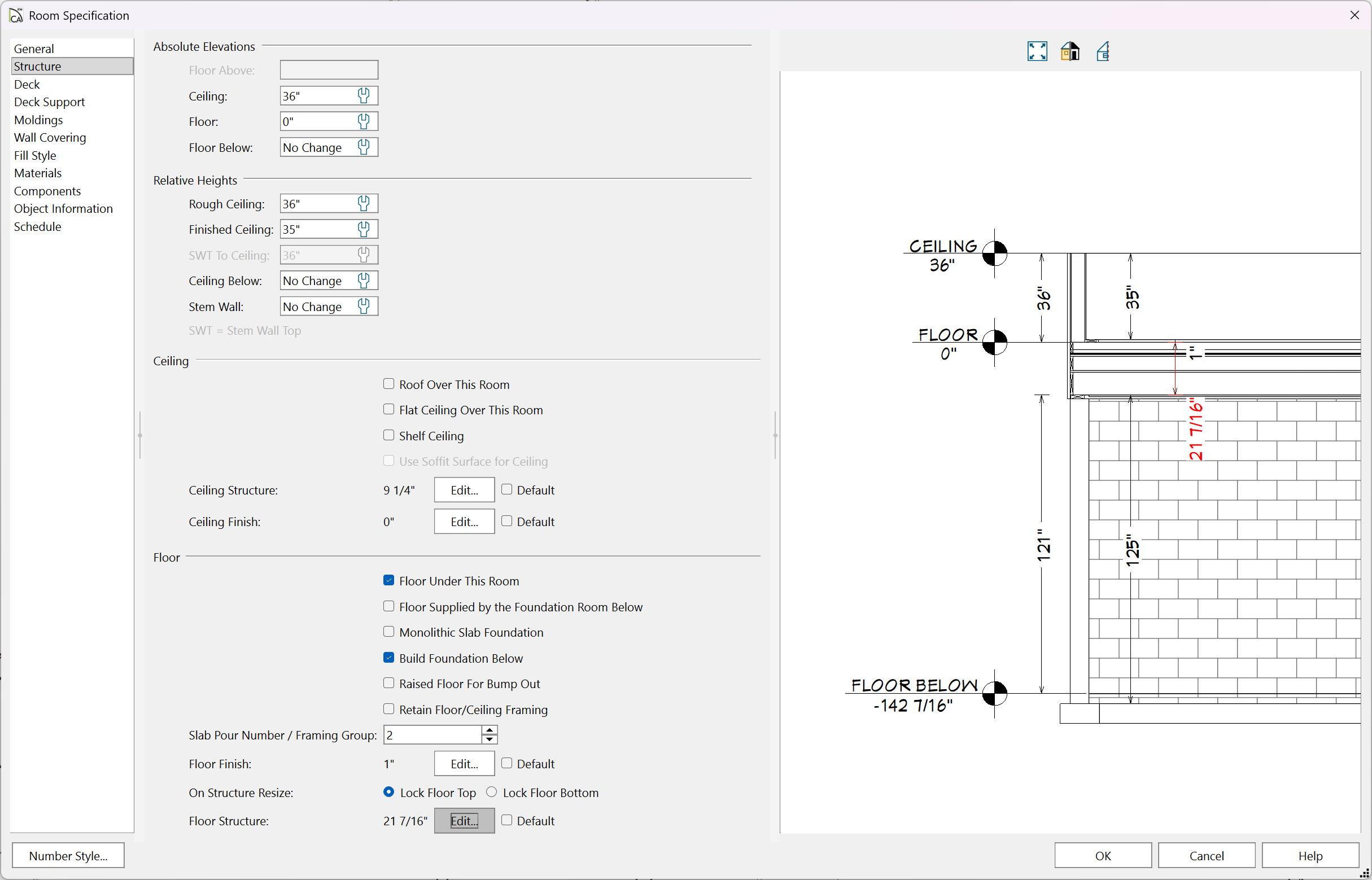Click wrench icon in Rough Ceiling field
The width and height of the screenshot is (1372, 880).
tap(364, 203)
